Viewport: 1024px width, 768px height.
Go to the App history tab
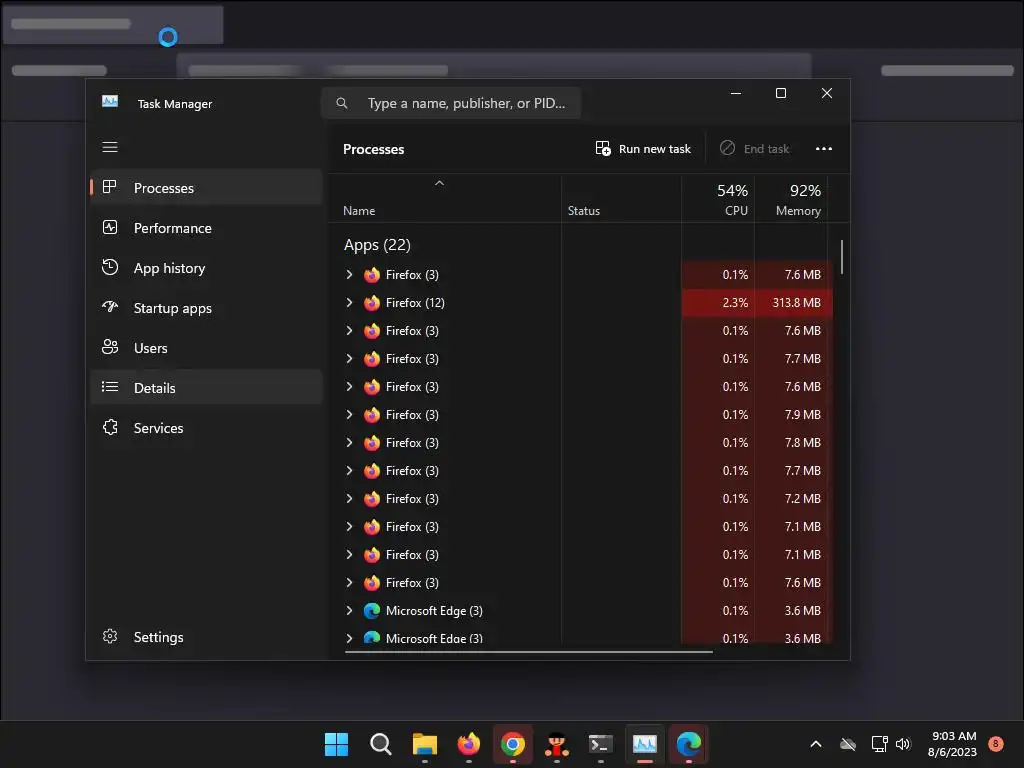(x=206, y=268)
